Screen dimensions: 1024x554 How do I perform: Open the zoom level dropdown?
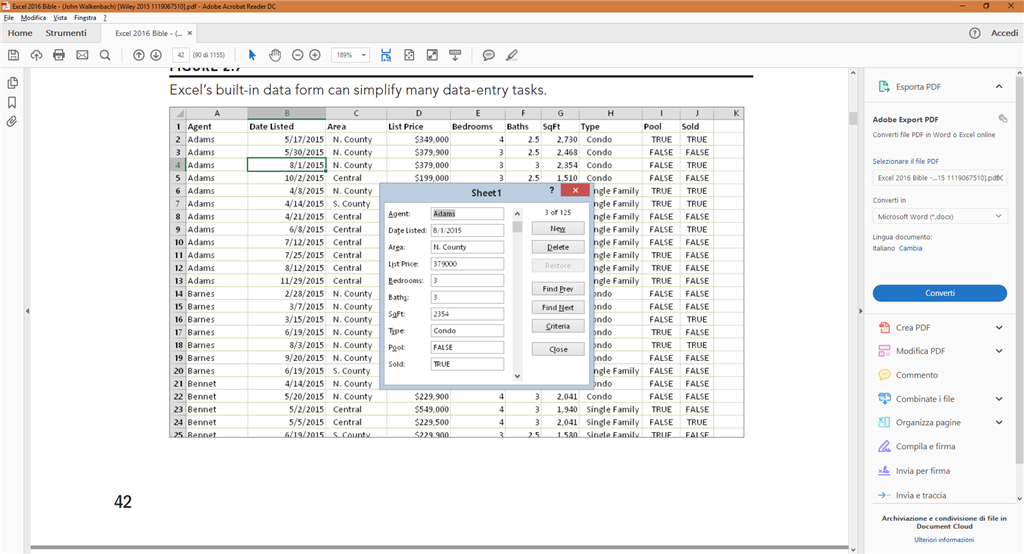pos(364,56)
